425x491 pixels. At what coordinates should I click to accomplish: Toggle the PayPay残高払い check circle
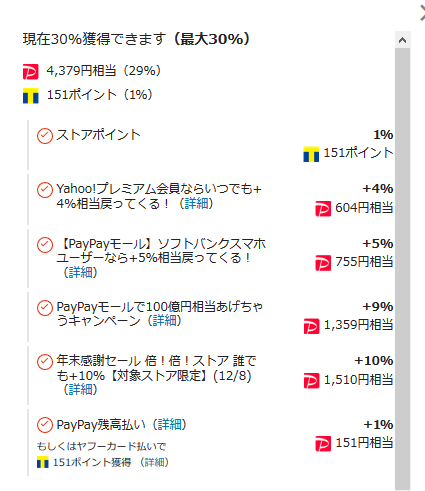click(45, 425)
